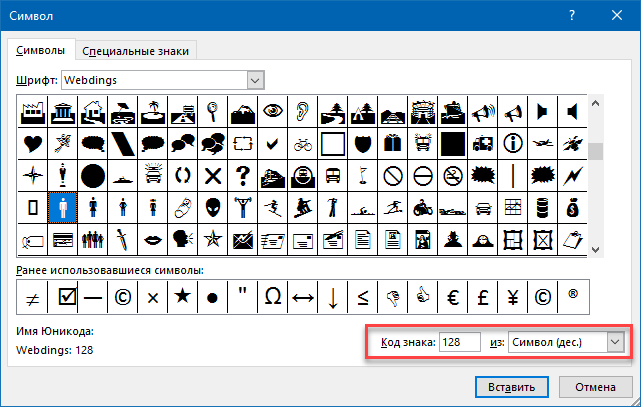Select the alien head symbol
This screenshot has height=407, width=641.
tap(213, 208)
